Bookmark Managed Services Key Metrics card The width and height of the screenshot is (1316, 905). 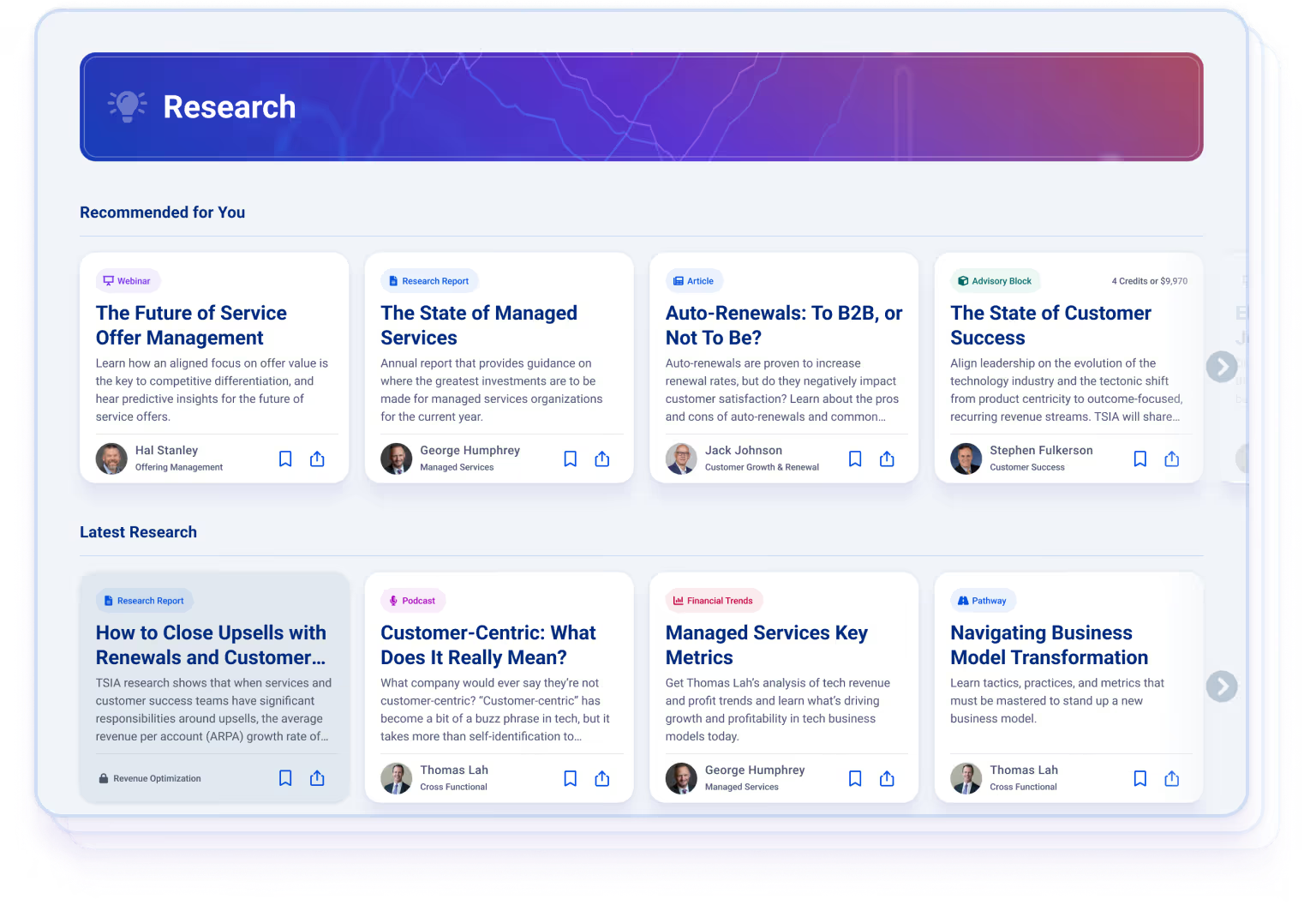pyautogui.click(x=855, y=778)
